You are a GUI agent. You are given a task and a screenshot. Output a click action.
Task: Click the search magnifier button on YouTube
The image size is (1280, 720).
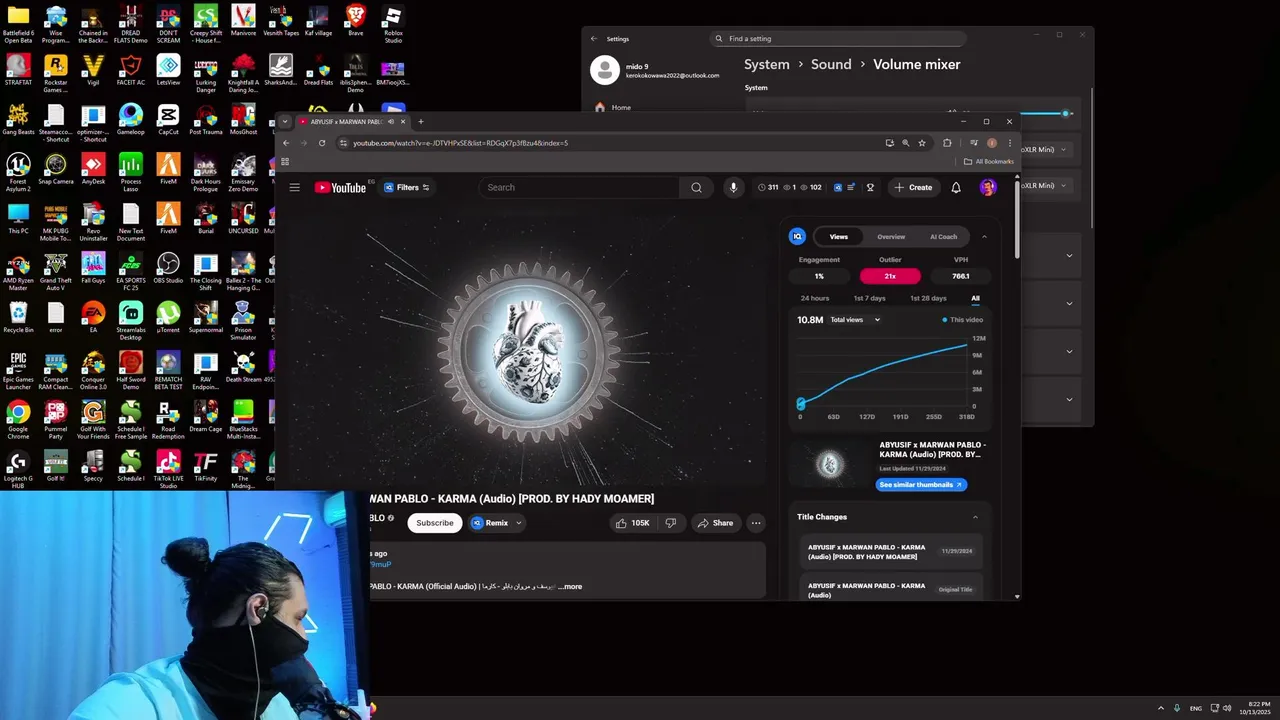coord(696,187)
